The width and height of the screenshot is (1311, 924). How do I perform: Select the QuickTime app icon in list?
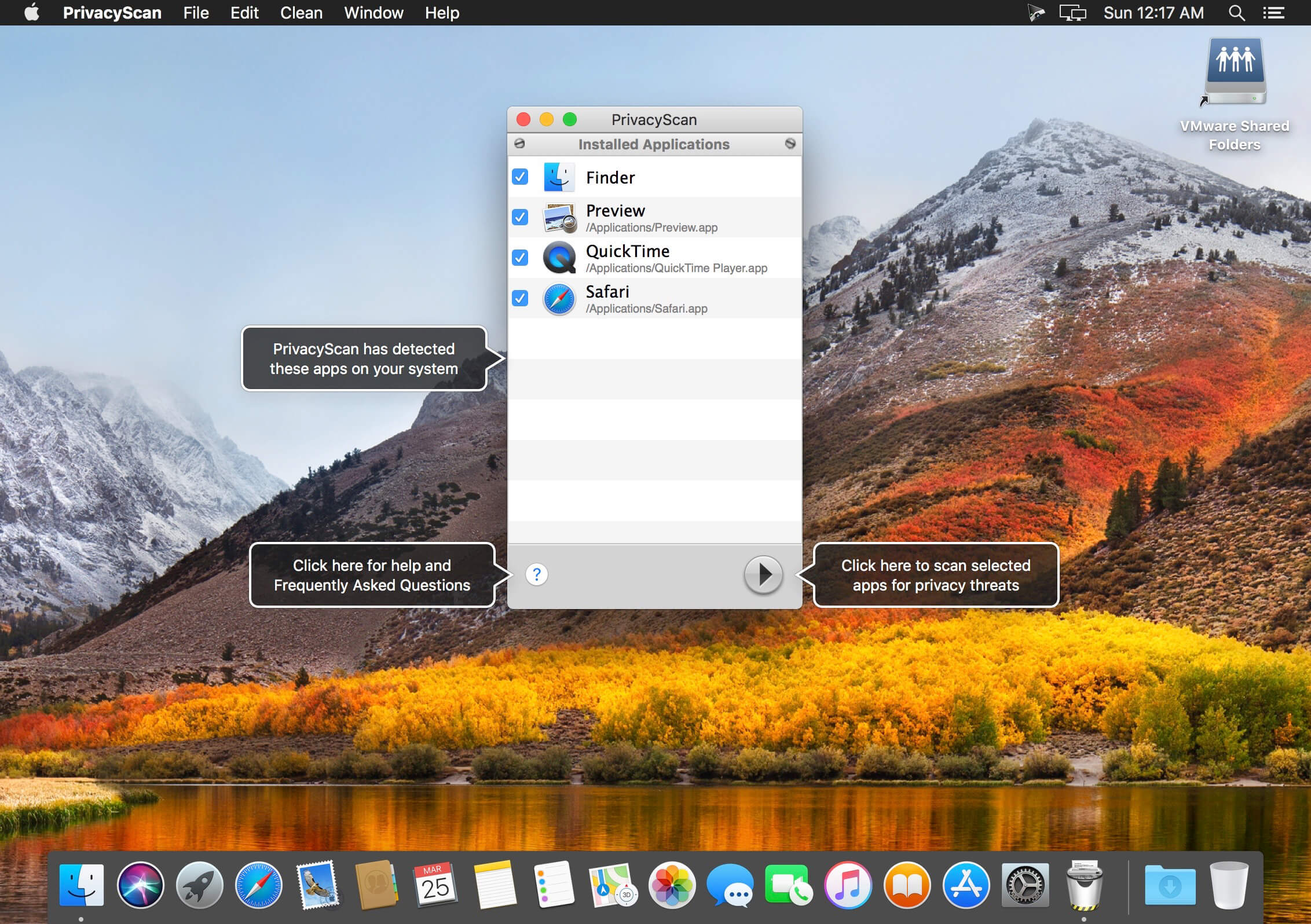point(559,258)
